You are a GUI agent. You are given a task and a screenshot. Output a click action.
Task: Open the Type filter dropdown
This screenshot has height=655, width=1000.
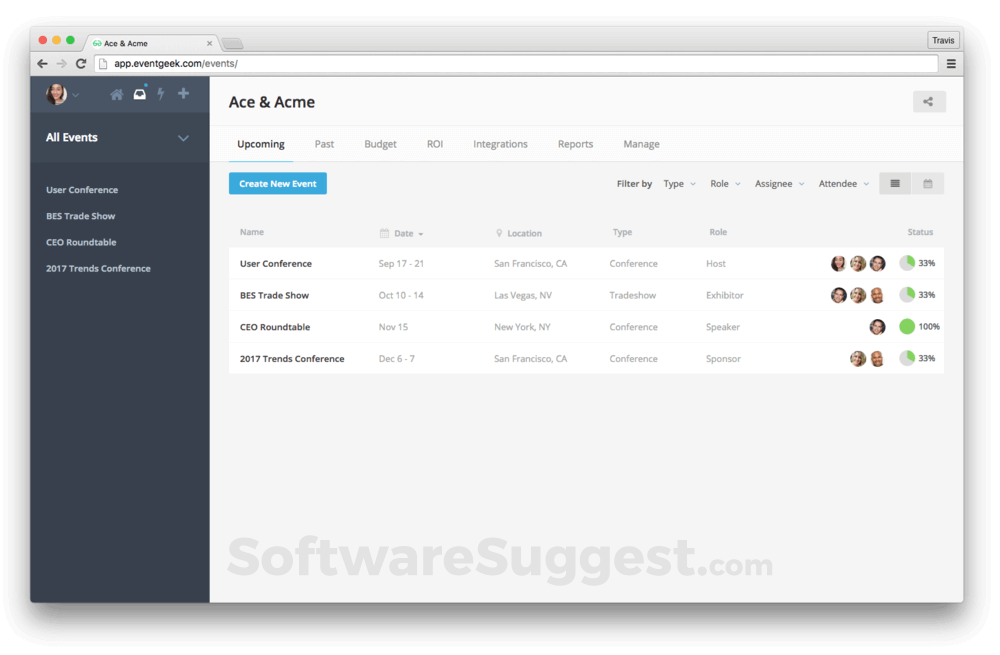tap(679, 183)
